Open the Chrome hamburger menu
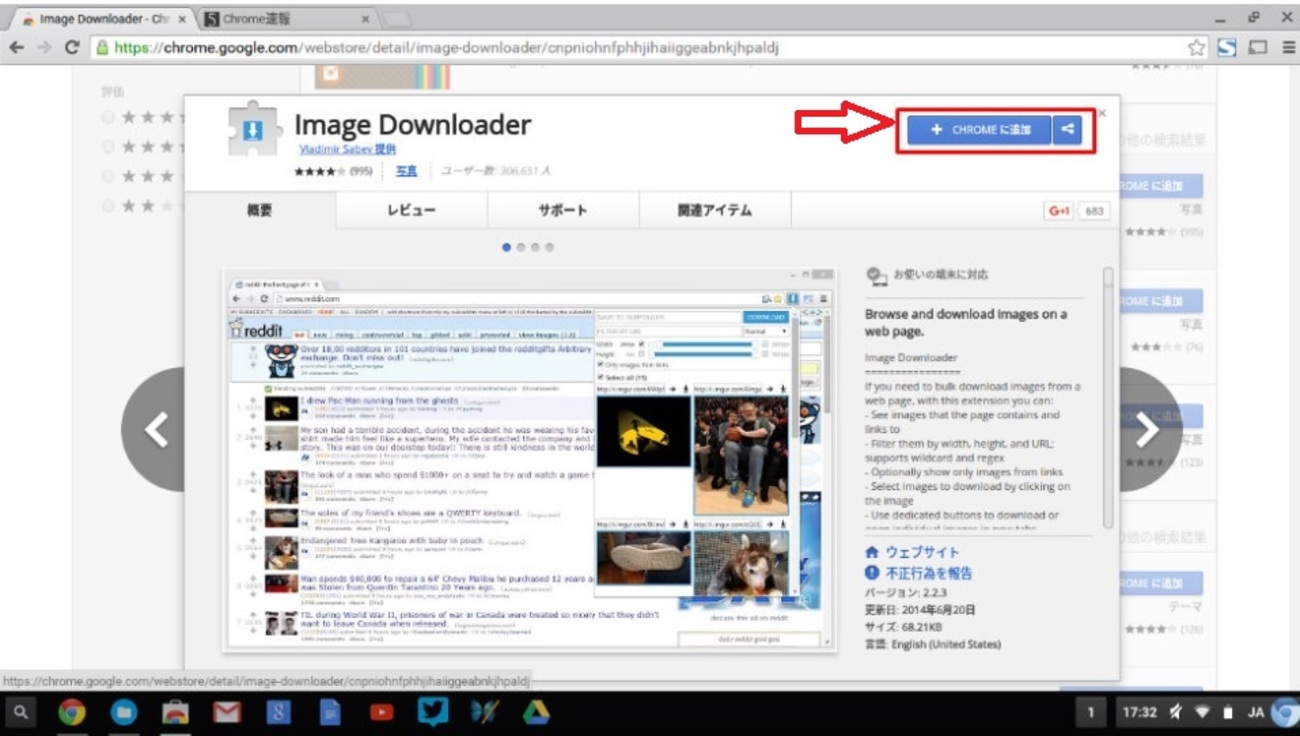 (x=1288, y=47)
